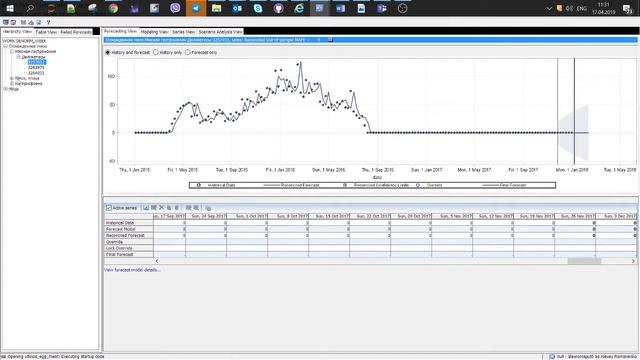640x360 pixels.
Task: Collapse the tree node containing 3263970
Action: click(x=18, y=57)
